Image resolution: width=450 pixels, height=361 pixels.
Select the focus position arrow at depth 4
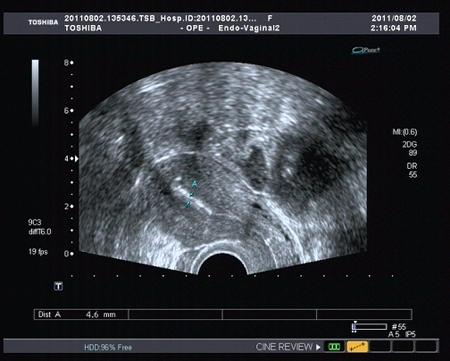[76, 159]
